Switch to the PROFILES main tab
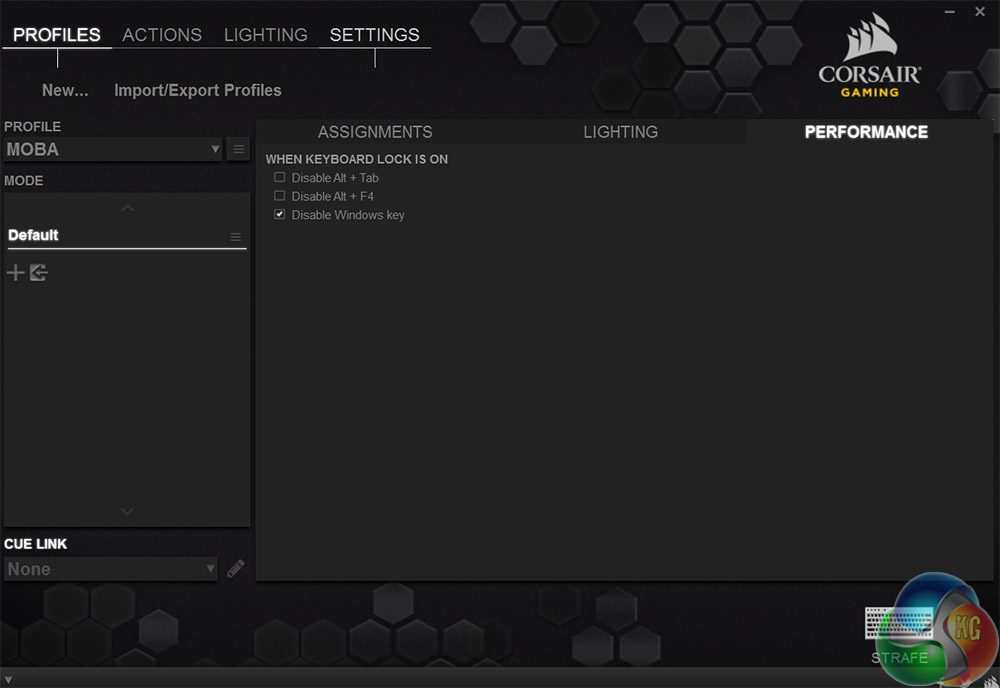The width and height of the screenshot is (1000, 688). [x=57, y=34]
